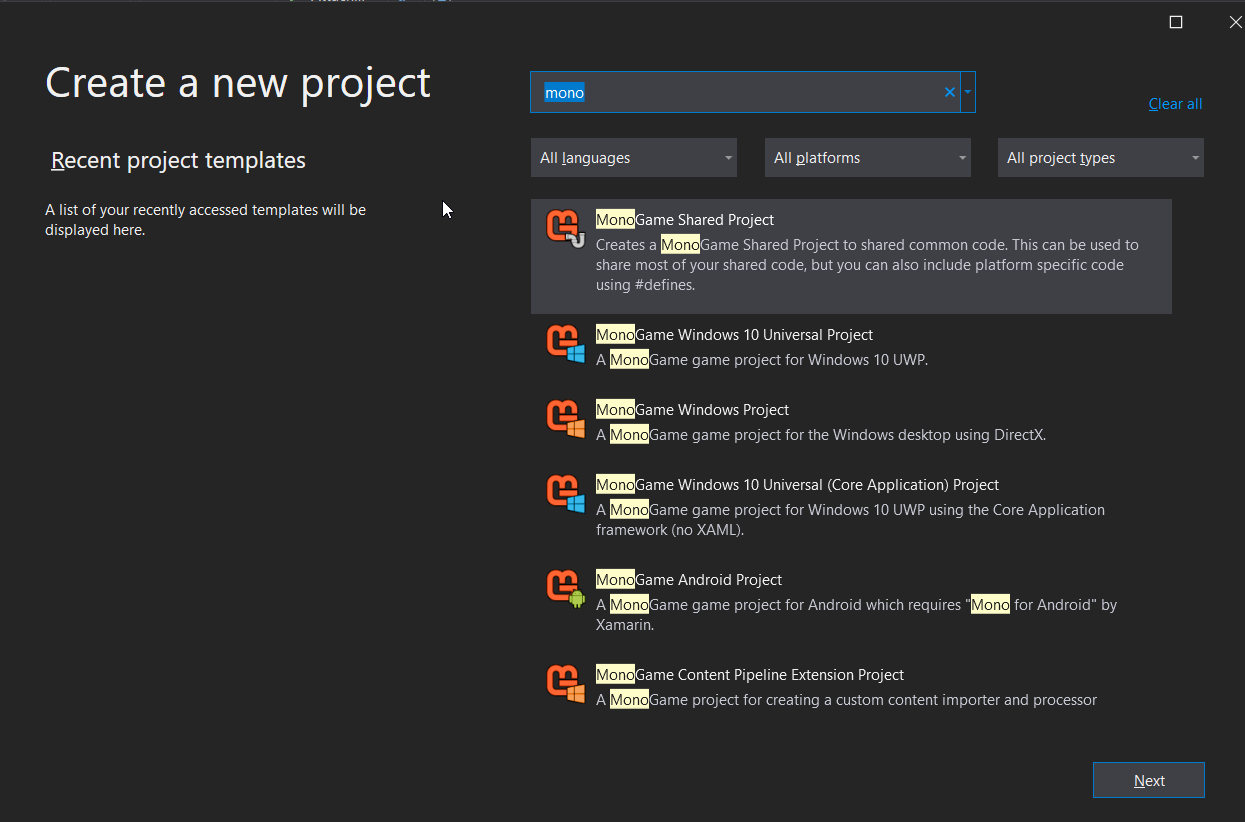Image resolution: width=1245 pixels, height=822 pixels.
Task: Clear search text with the X icon
Action: tap(949, 92)
